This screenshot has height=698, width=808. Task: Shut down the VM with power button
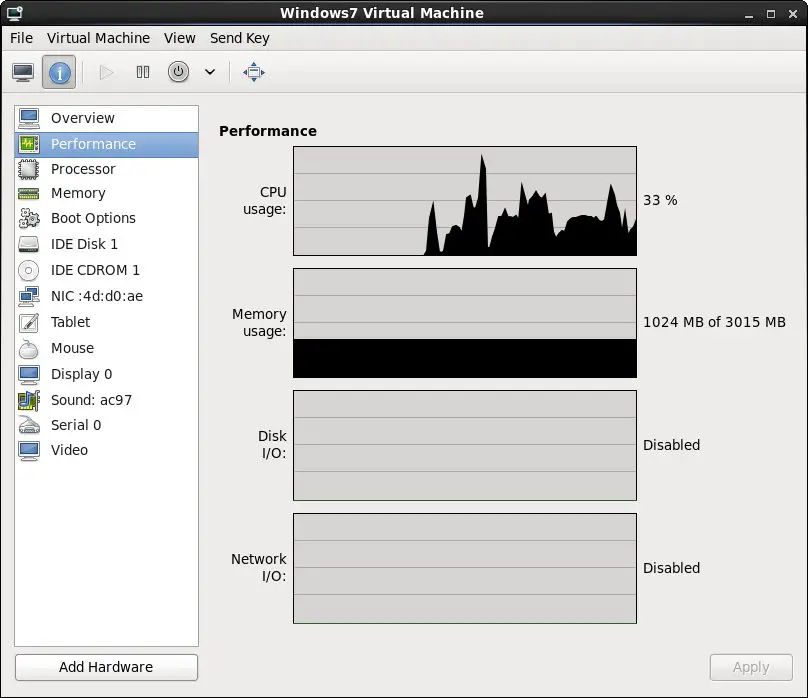[x=180, y=71]
